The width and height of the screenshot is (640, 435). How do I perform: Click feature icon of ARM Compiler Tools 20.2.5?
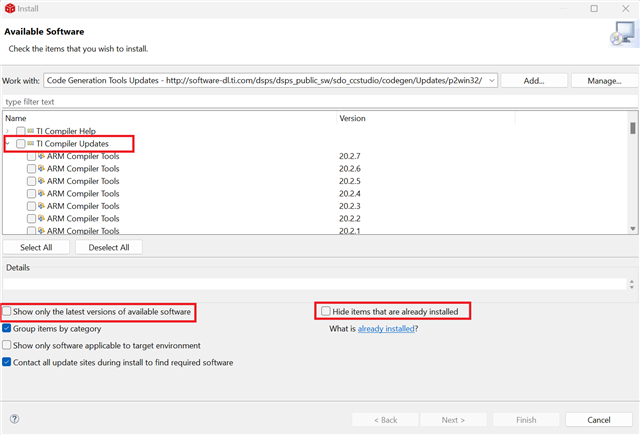pos(41,181)
